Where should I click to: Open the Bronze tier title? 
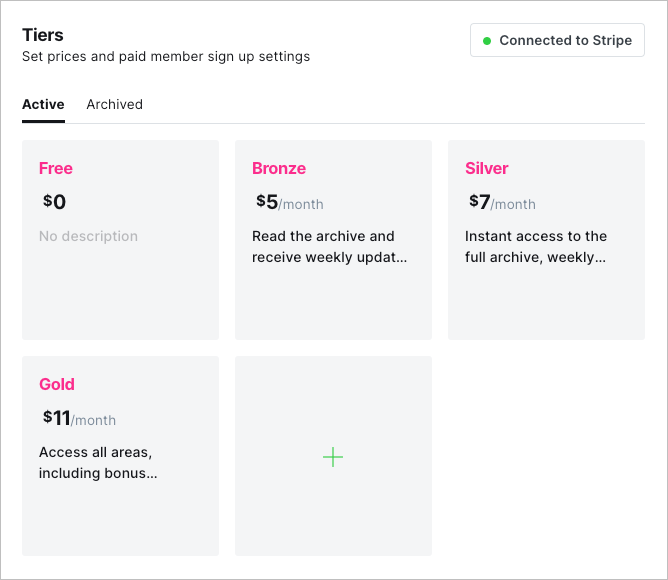coord(279,168)
